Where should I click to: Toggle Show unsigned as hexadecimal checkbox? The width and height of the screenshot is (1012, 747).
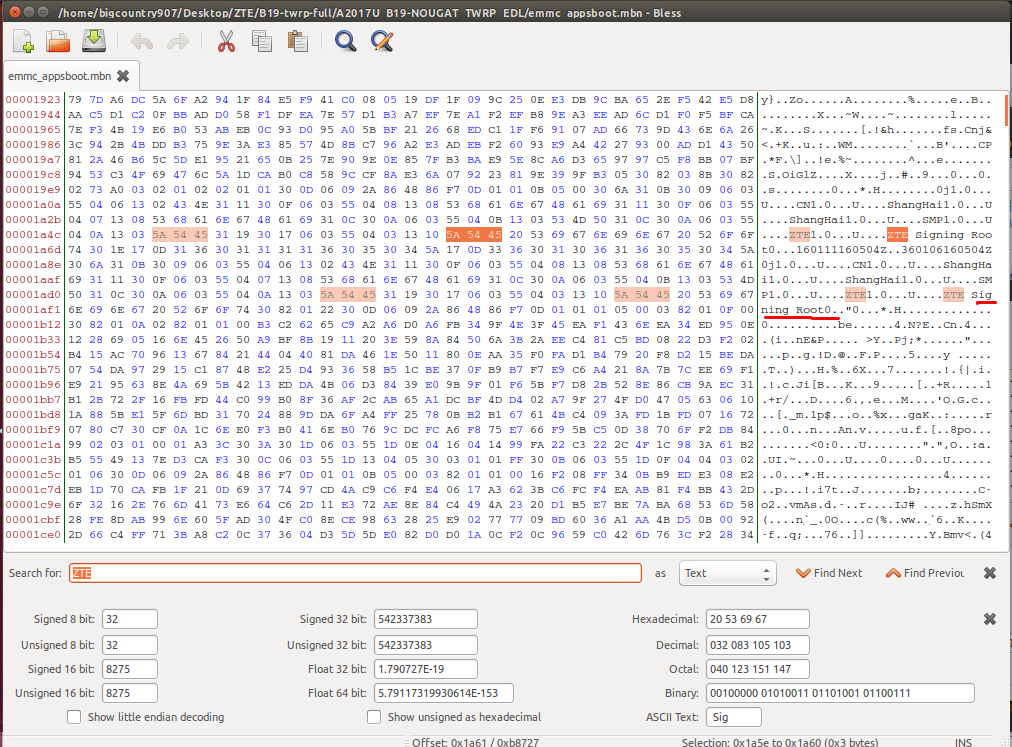point(374,717)
